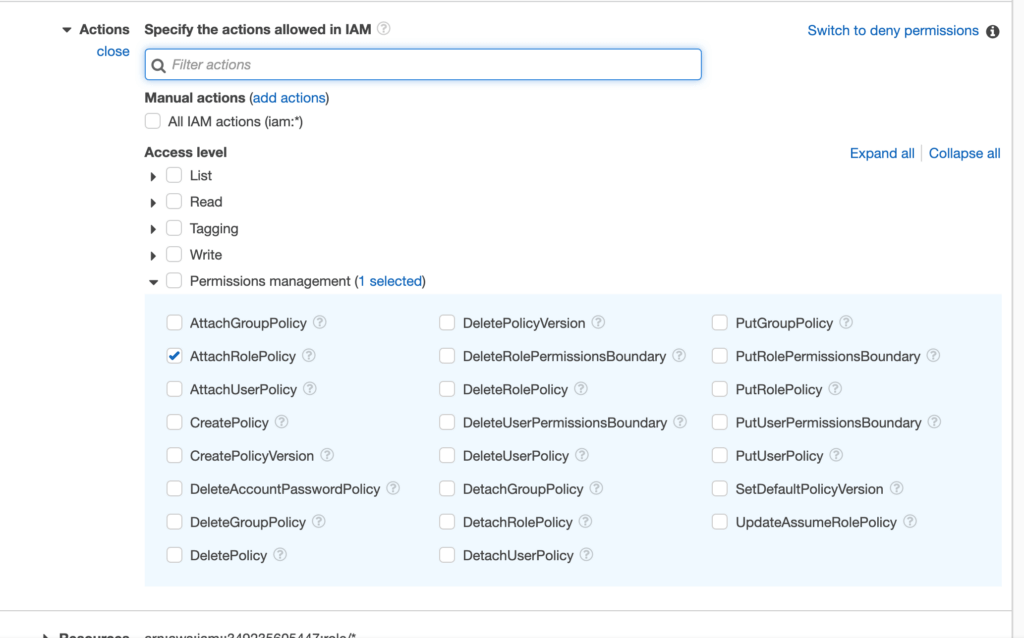The width and height of the screenshot is (1024, 638).
Task: Enable the All IAM actions checkbox
Action: pos(153,121)
